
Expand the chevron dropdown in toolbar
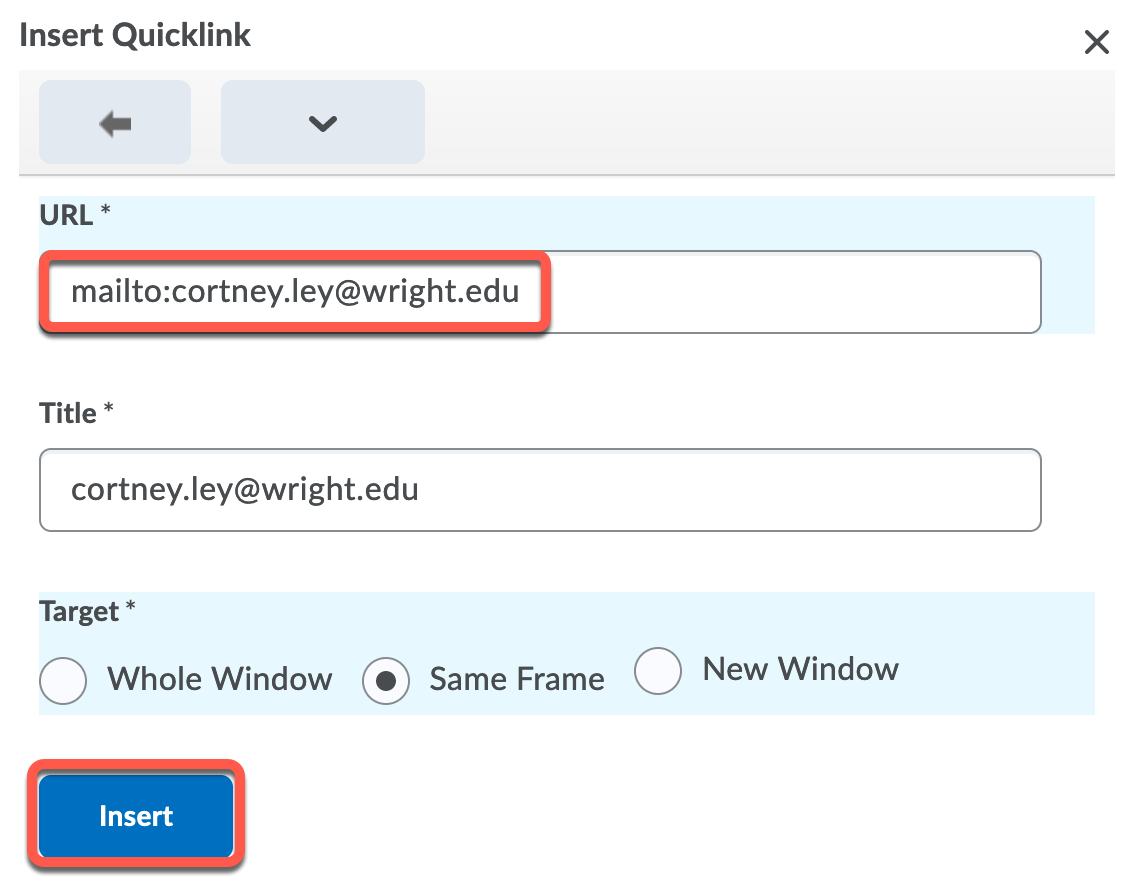coord(322,123)
